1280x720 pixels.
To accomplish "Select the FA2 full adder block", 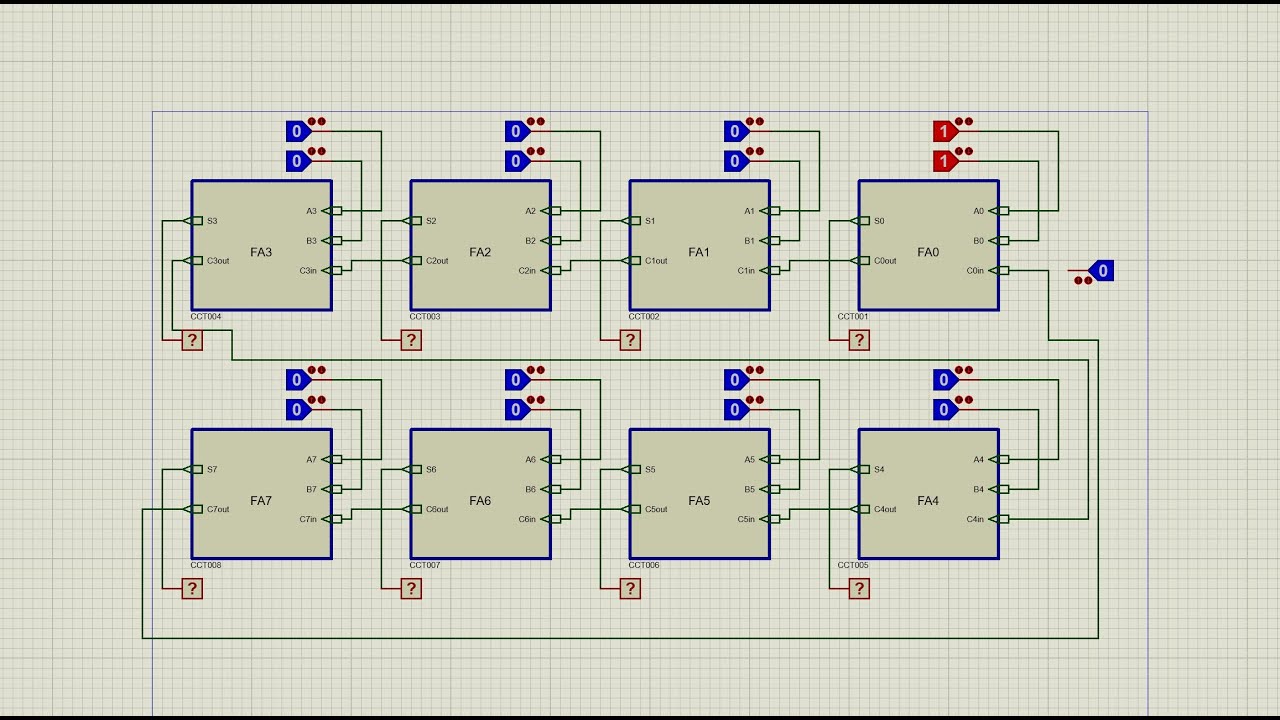I will pos(481,246).
